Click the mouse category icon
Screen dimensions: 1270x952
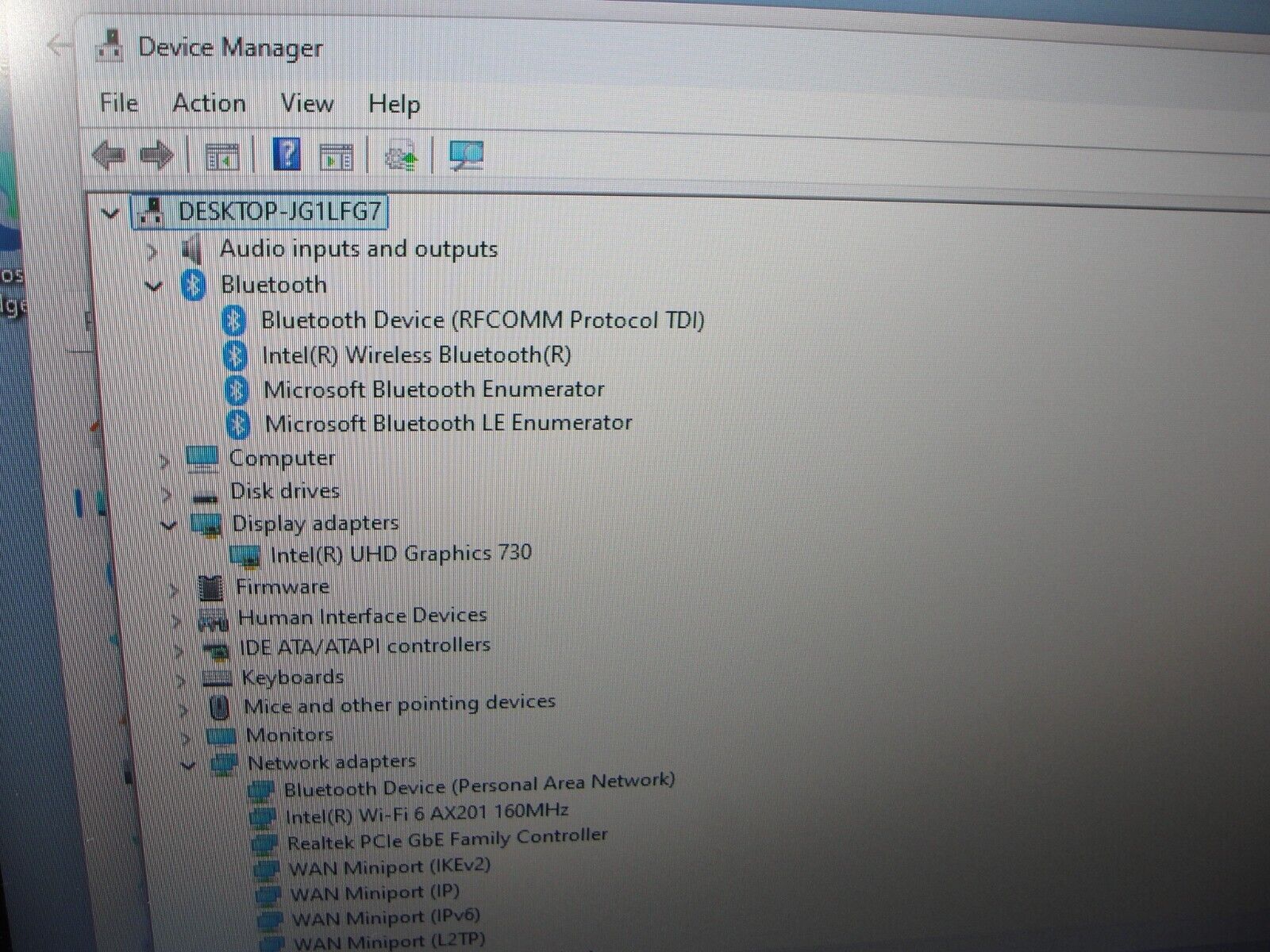click(218, 707)
